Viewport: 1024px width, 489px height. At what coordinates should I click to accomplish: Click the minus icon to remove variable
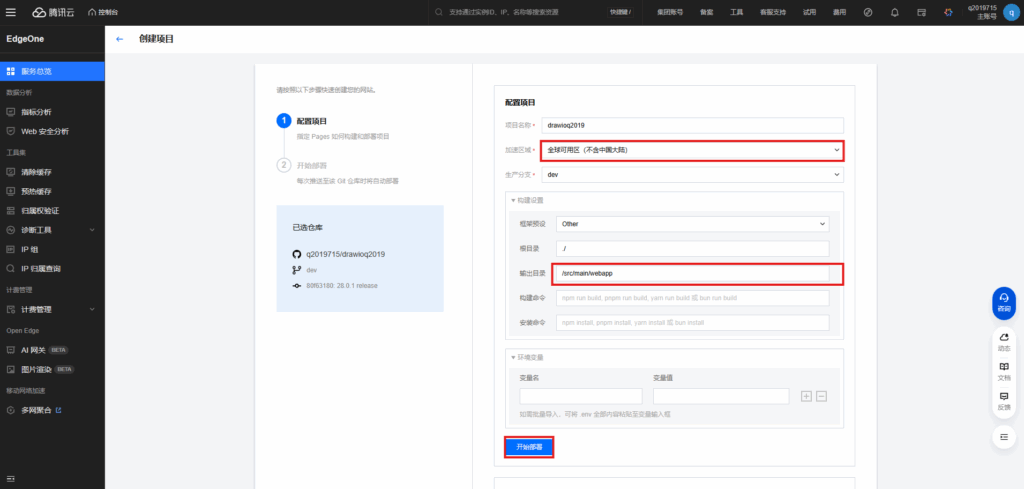point(822,396)
